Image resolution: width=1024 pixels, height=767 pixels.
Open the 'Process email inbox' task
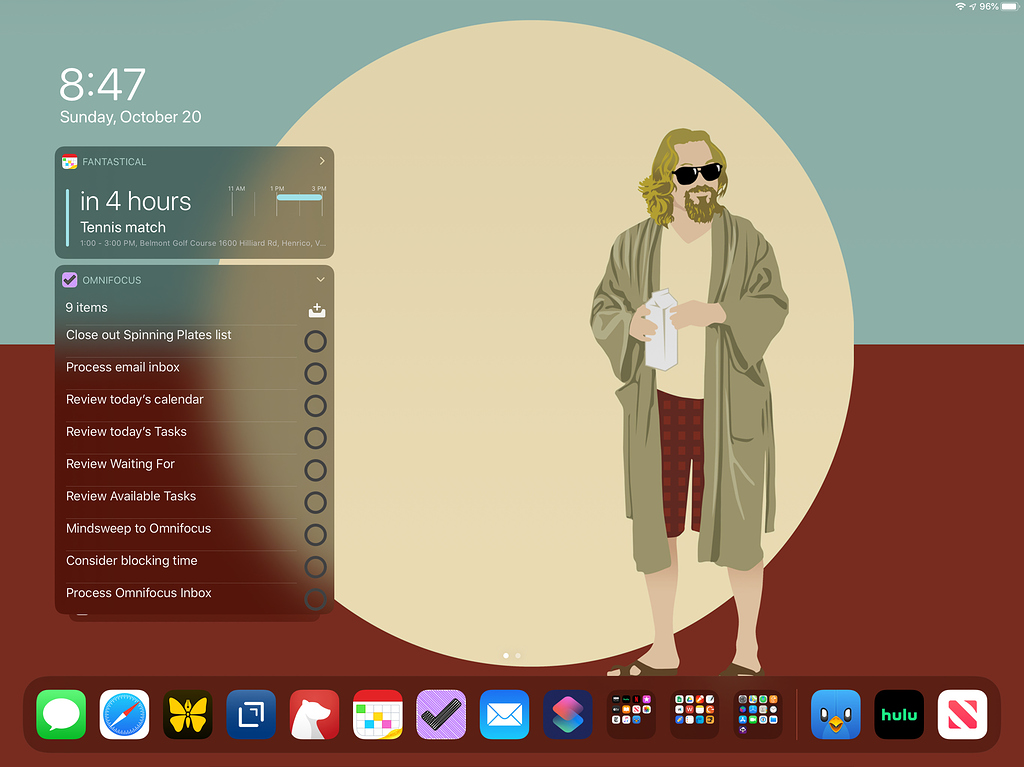coord(123,367)
